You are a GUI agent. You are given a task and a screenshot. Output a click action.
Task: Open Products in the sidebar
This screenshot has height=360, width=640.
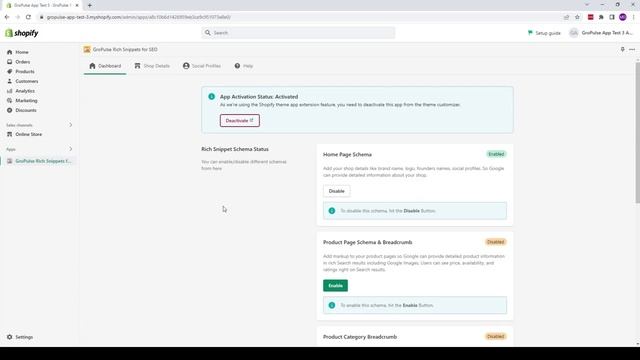(24, 72)
